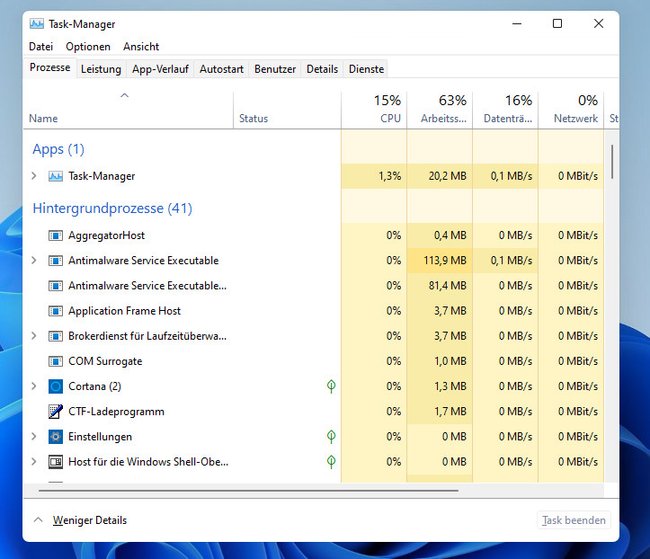
Task: Click the COM Surrogate process icon
Action: click(x=56, y=361)
